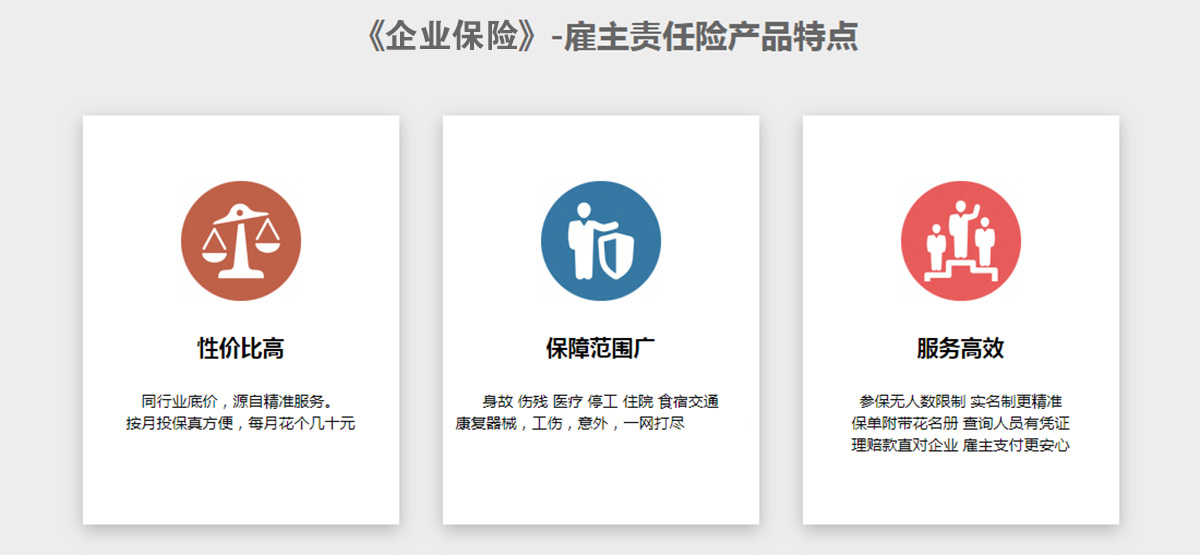Viewport: 1200px width, 555px height.
Task: Click the word 身故 in coverage list
Action: 497,401
